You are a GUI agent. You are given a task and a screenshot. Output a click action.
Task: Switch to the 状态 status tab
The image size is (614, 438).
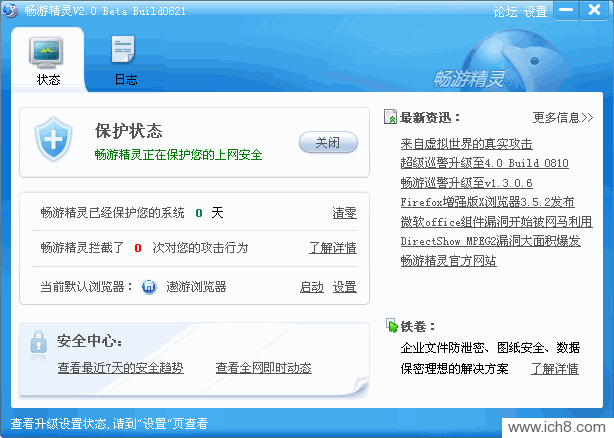pos(48,60)
